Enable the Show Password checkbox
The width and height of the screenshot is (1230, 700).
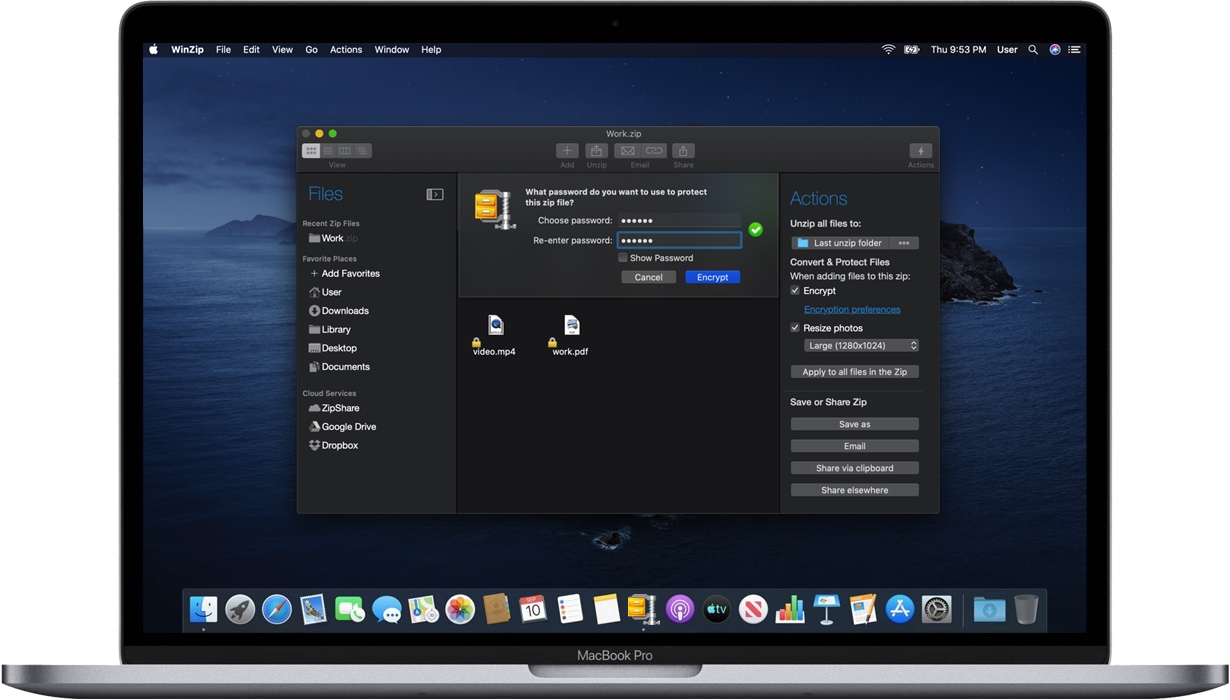[x=623, y=258]
